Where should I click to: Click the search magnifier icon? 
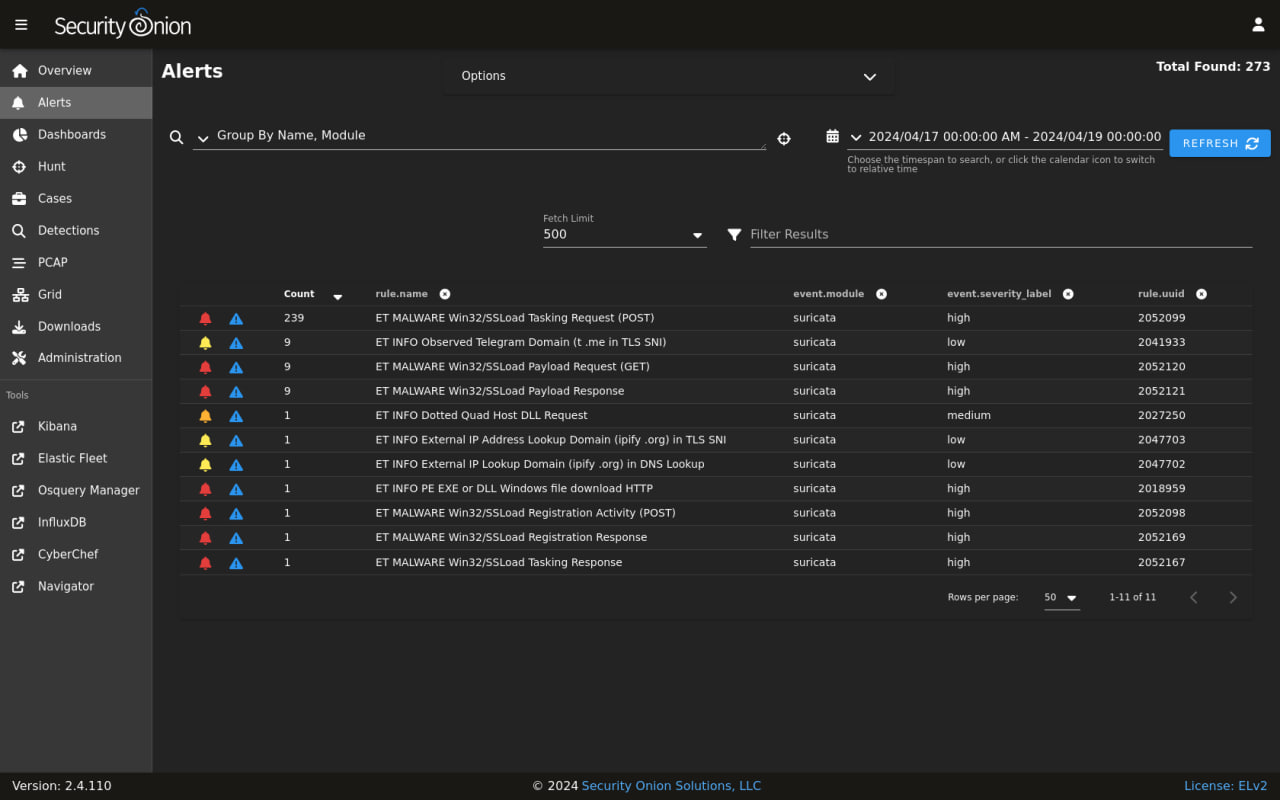click(177, 138)
